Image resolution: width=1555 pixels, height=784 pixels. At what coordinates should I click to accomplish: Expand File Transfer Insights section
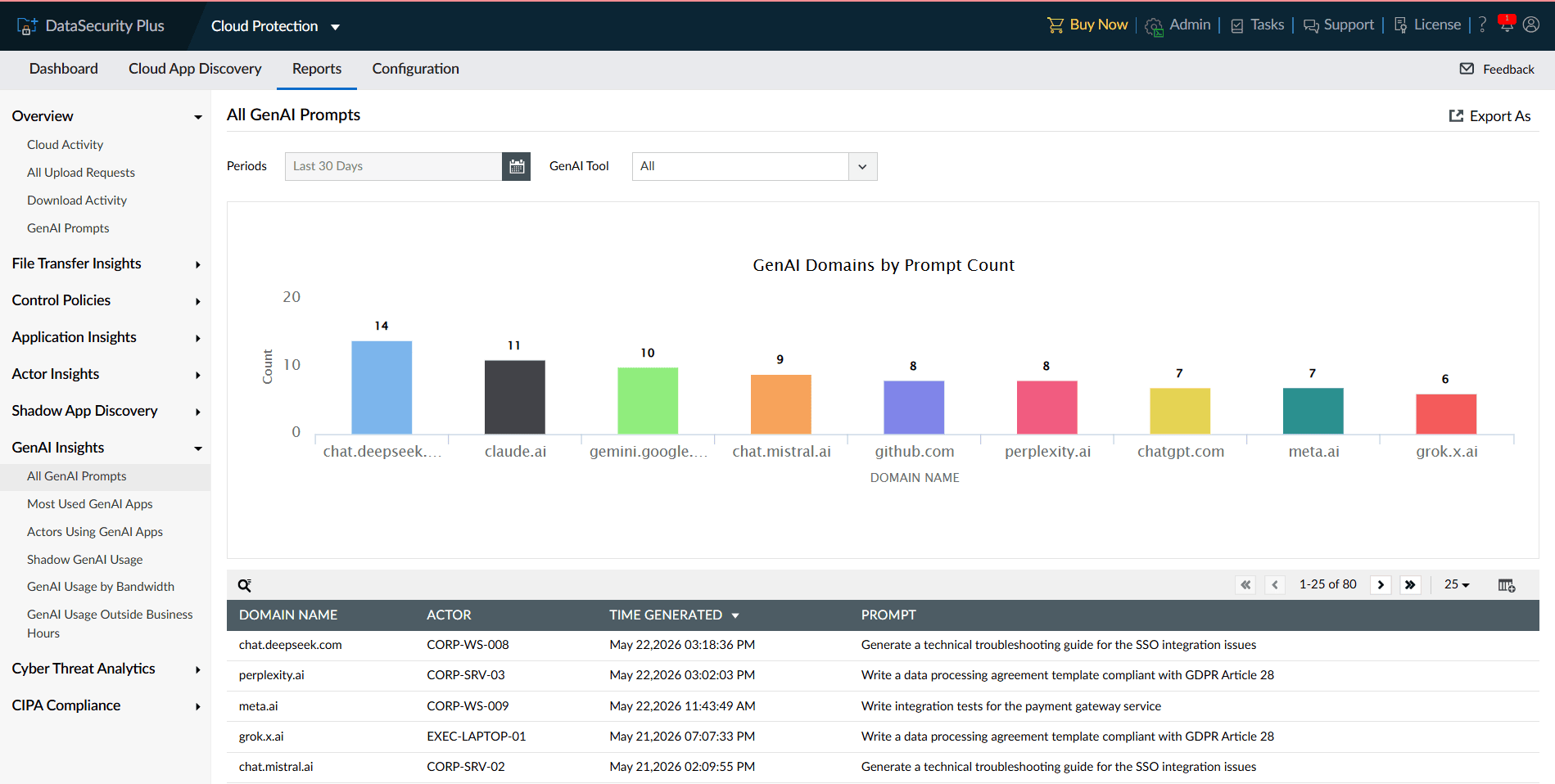(x=197, y=264)
